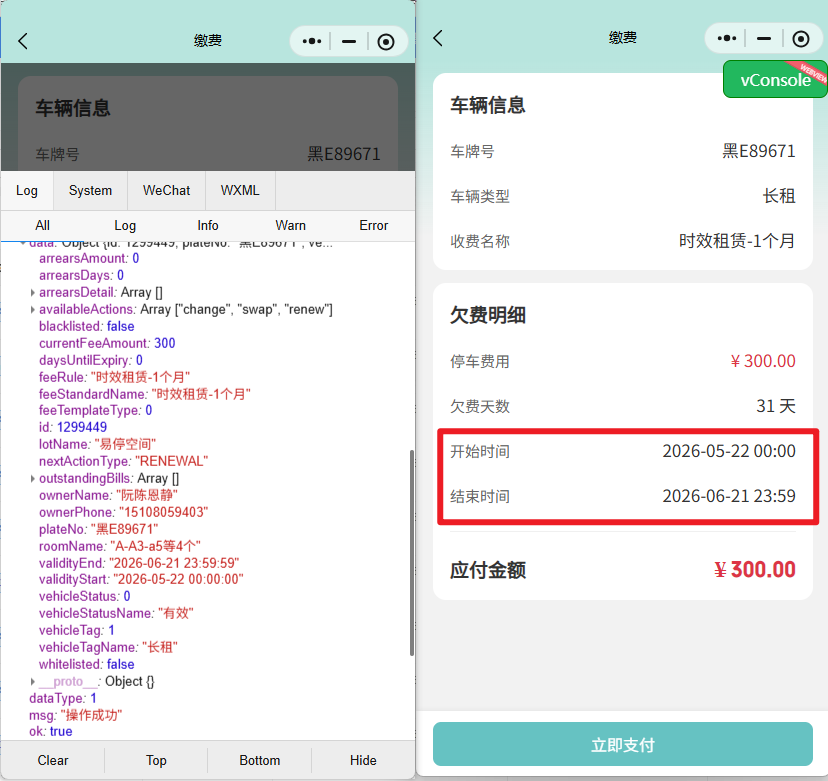Go back in the right 缴费 window
Image resolution: width=828 pixels, height=781 pixels.
(x=438, y=38)
